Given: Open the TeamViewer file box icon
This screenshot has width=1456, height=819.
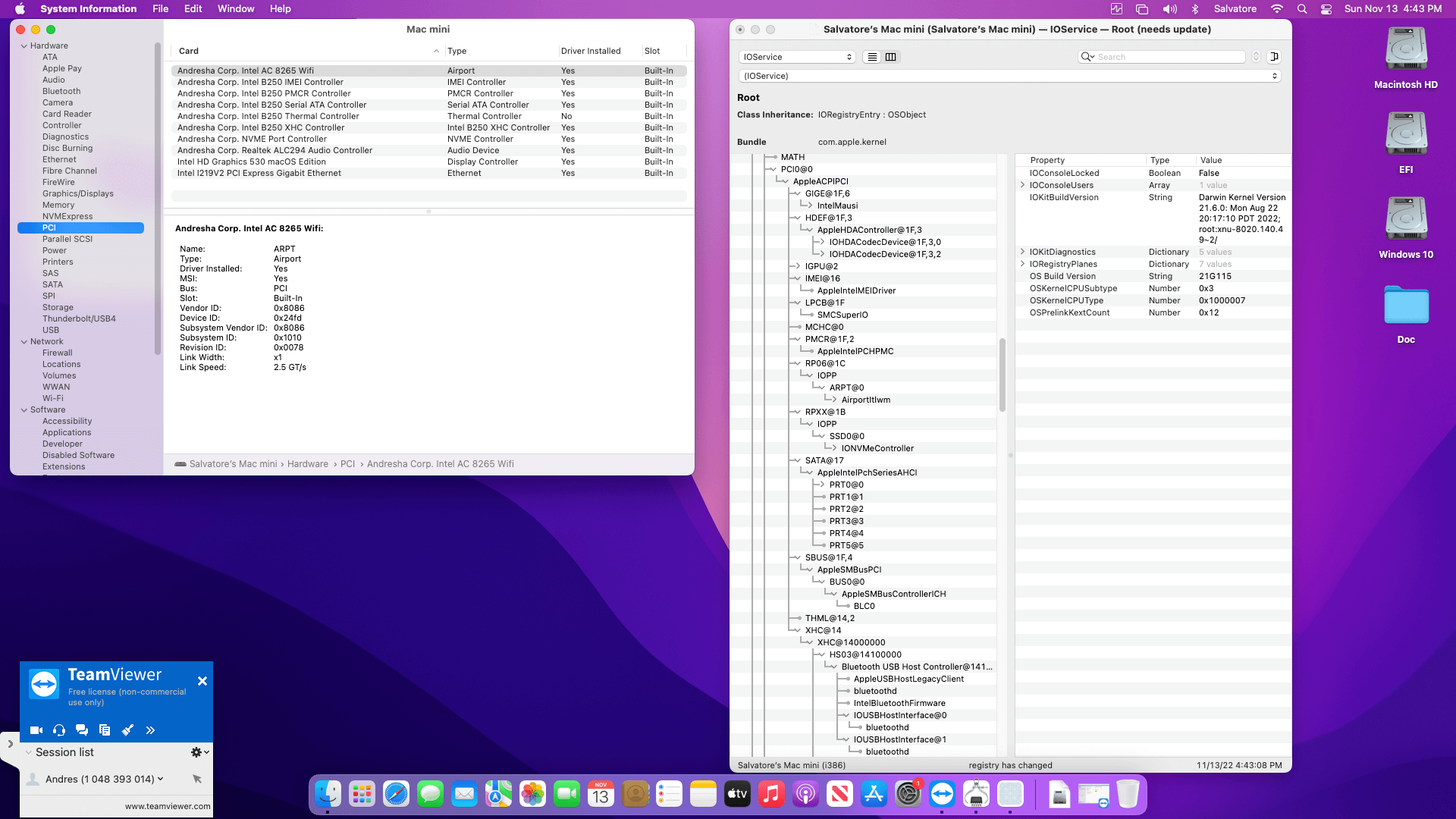Looking at the screenshot, I should point(105,730).
